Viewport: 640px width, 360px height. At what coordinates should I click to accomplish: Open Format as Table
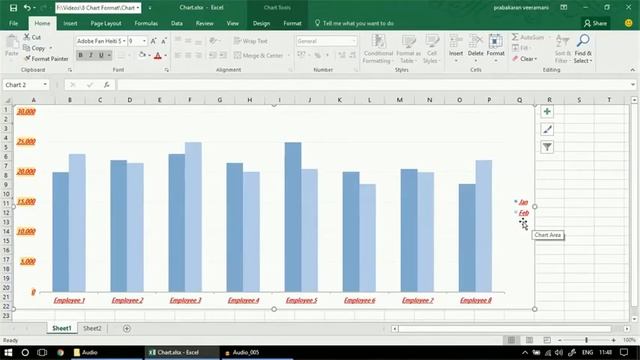[x=408, y=49]
